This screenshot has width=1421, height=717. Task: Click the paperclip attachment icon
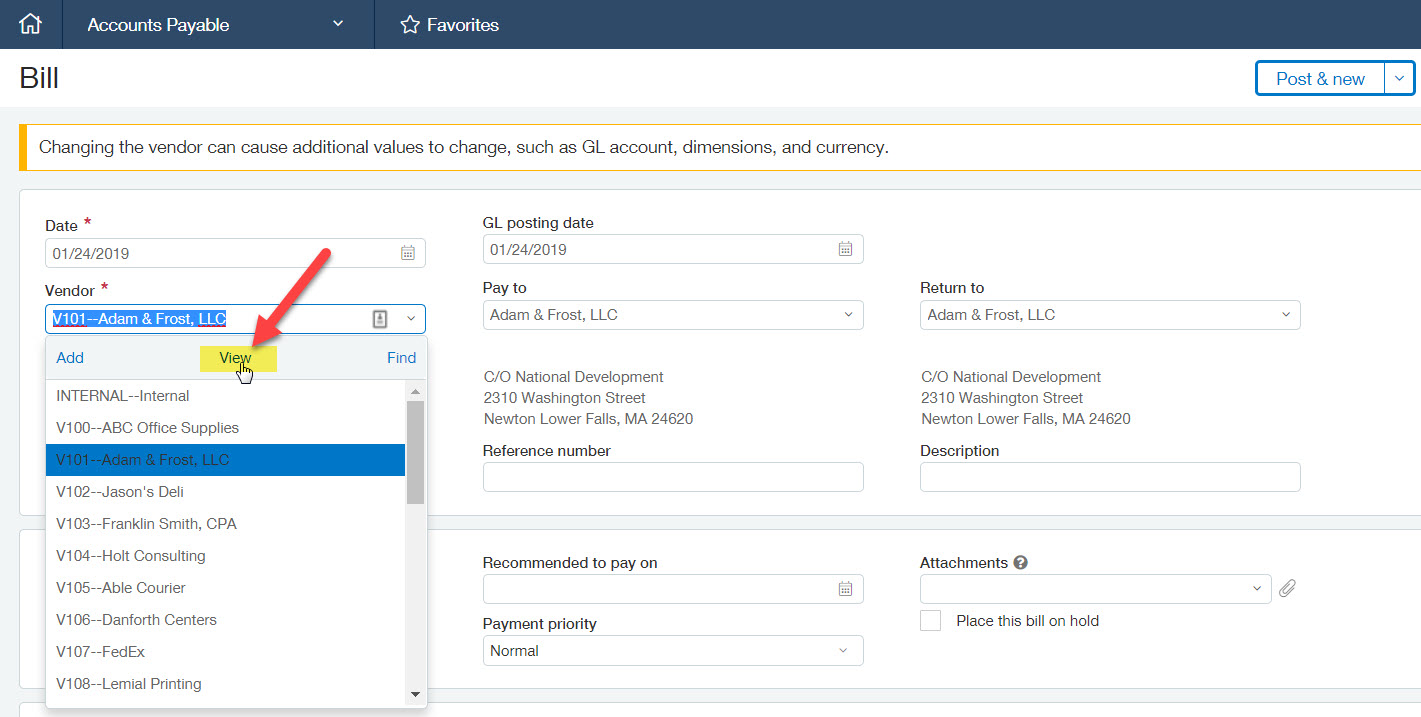pyautogui.click(x=1288, y=589)
